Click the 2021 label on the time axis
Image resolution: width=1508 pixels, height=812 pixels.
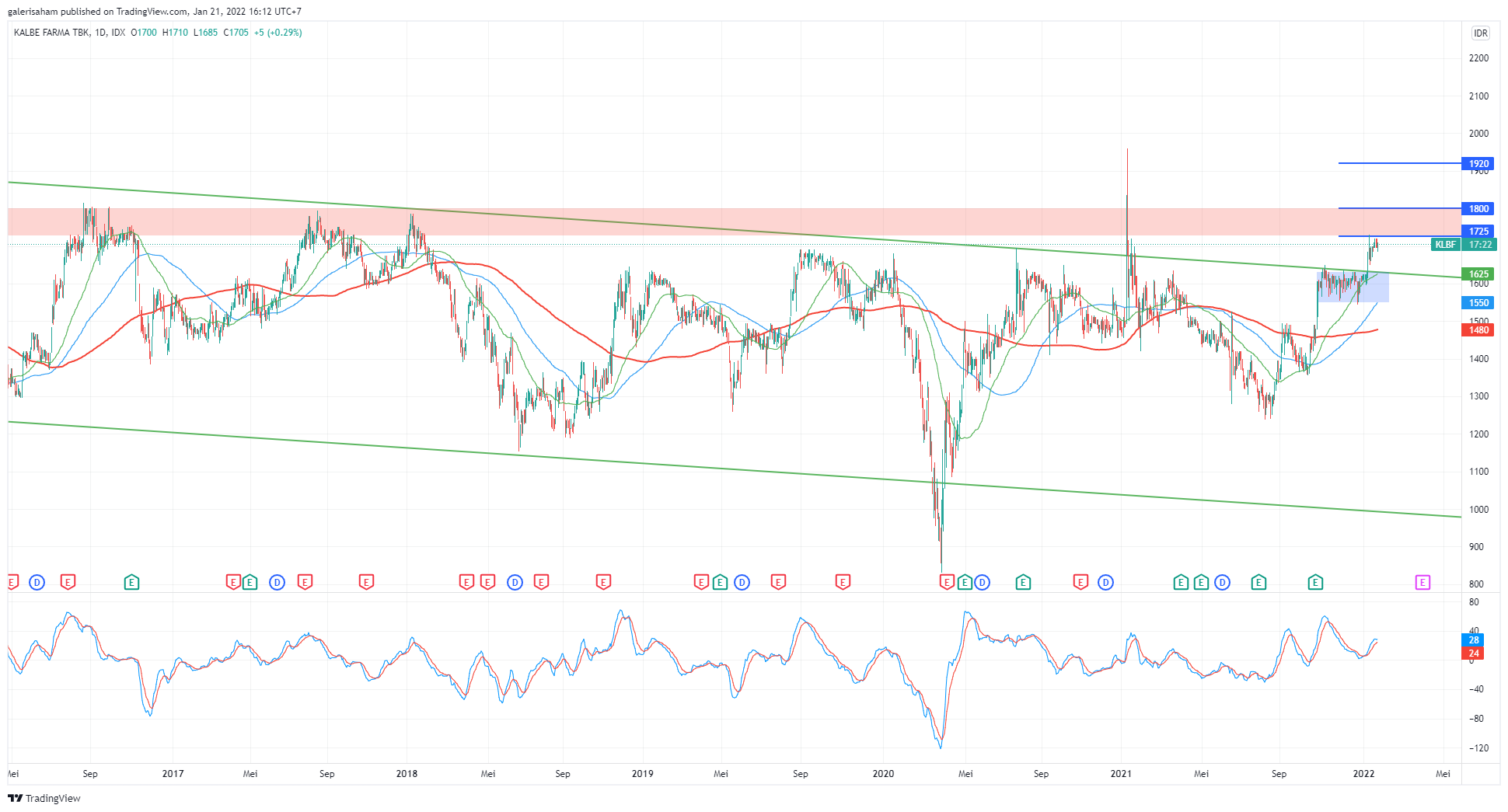(1121, 774)
